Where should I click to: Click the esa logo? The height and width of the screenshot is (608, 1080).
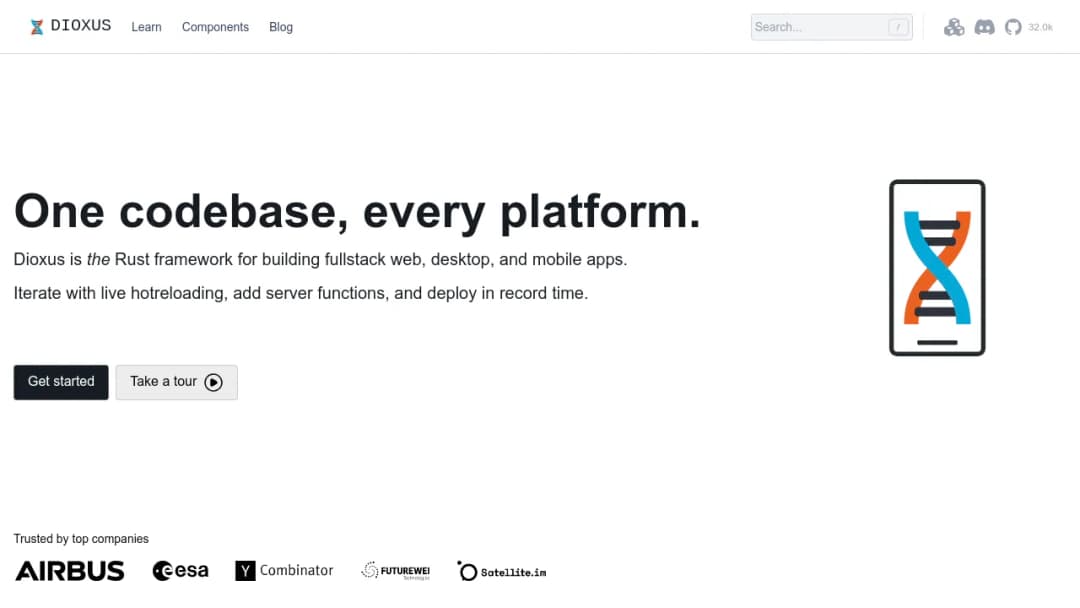click(180, 571)
